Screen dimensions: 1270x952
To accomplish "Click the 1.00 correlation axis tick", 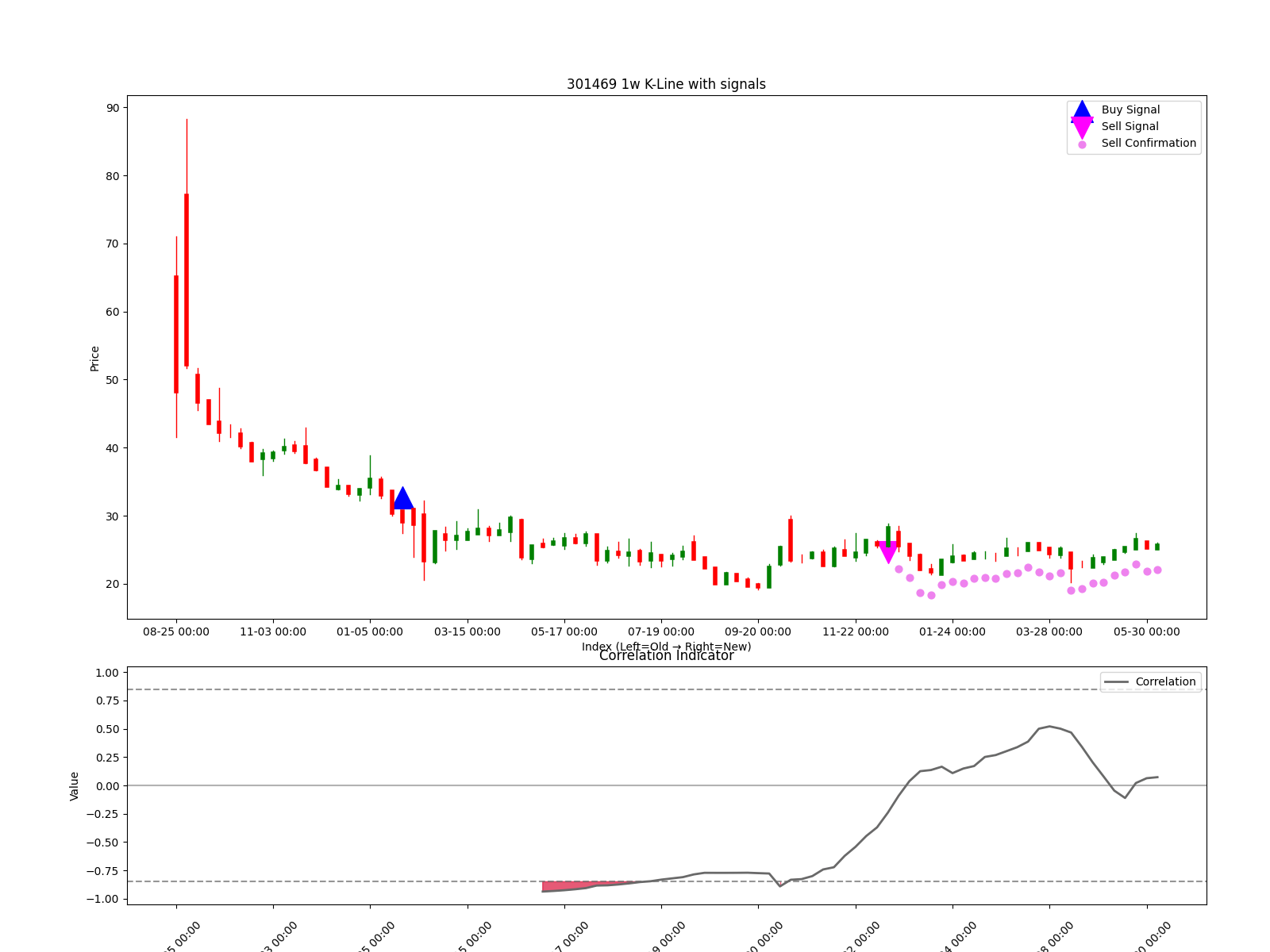I will [x=107, y=673].
